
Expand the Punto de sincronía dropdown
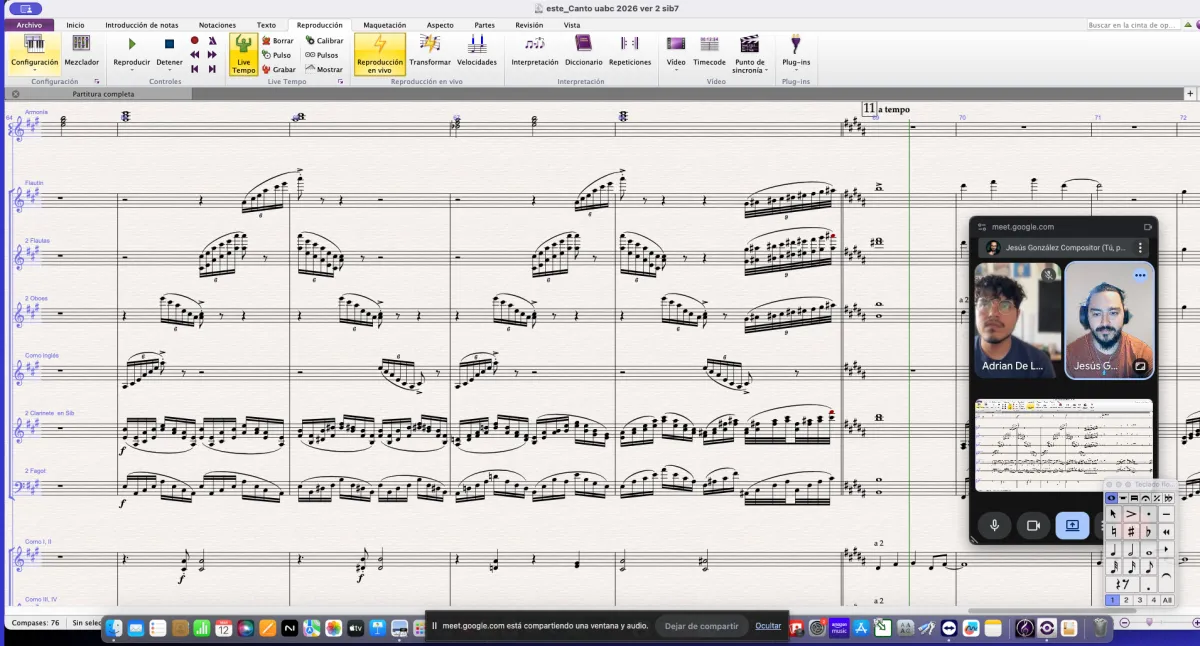click(749, 67)
